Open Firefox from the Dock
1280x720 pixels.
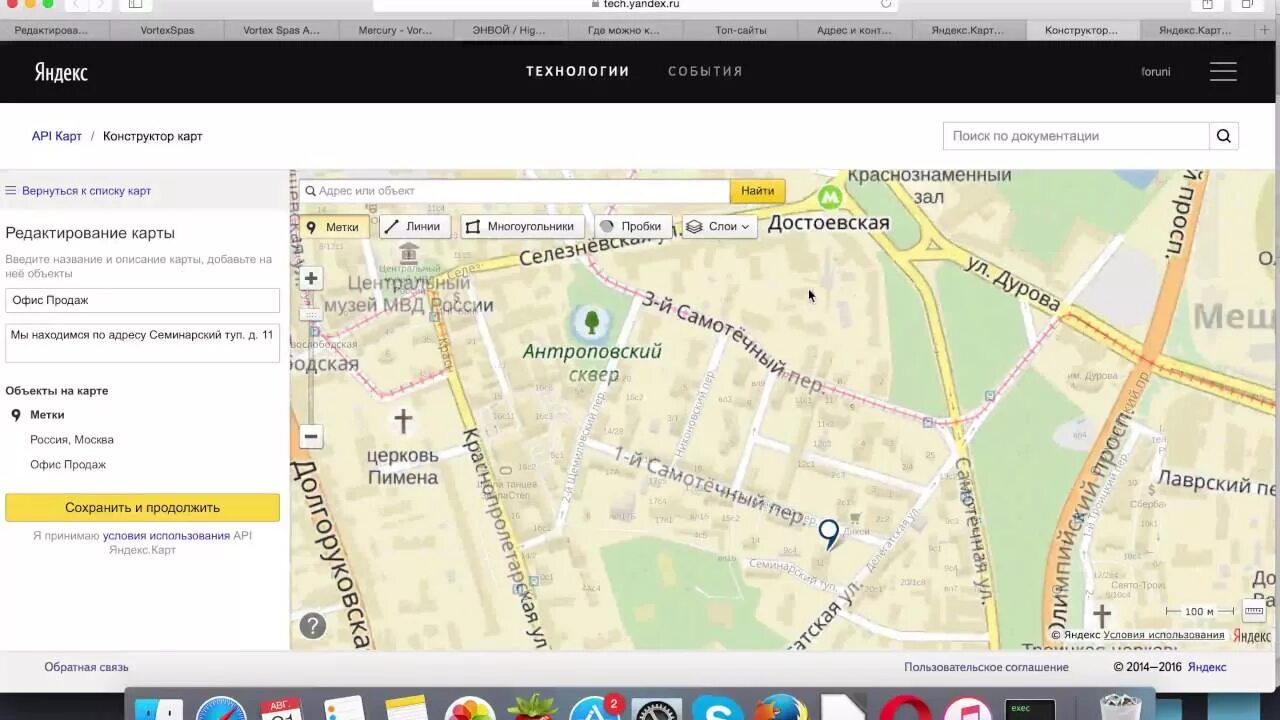pos(780,709)
